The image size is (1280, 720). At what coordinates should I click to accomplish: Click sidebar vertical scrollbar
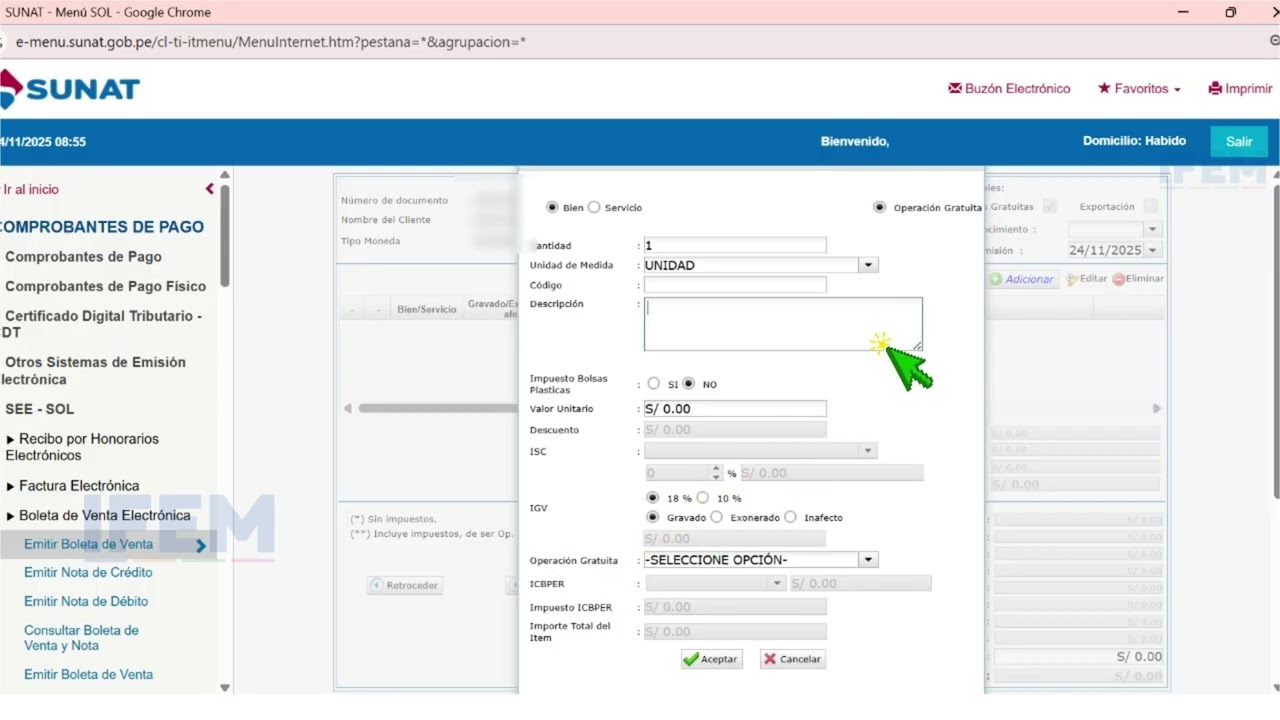tap(225, 236)
